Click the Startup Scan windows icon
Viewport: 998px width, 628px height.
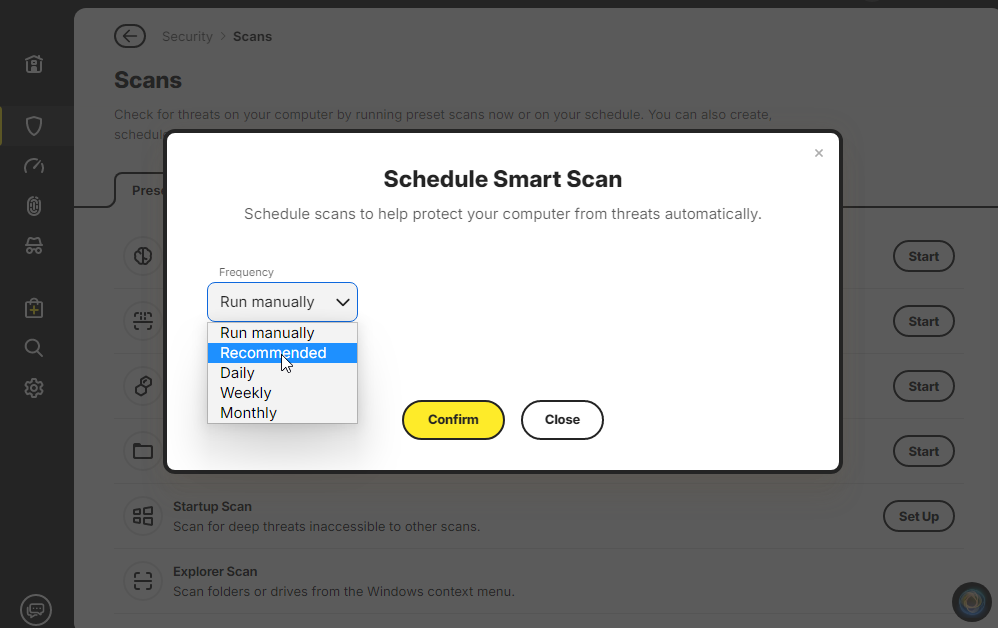pos(143,516)
